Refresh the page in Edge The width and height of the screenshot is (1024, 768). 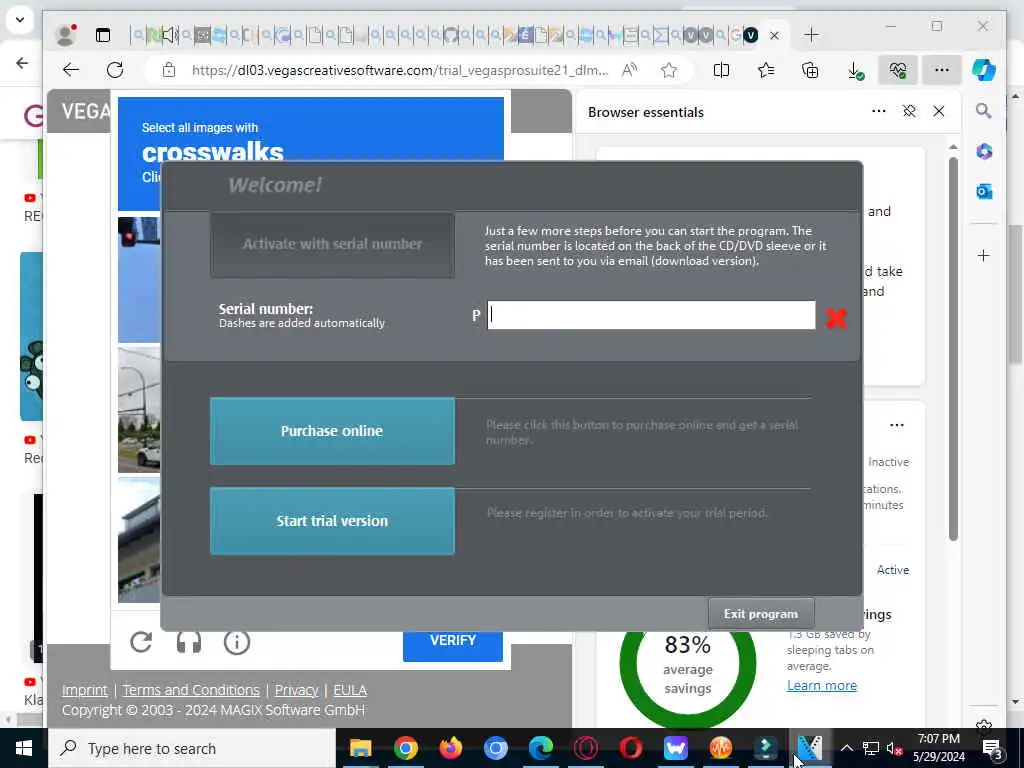click(x=115, y=70)
